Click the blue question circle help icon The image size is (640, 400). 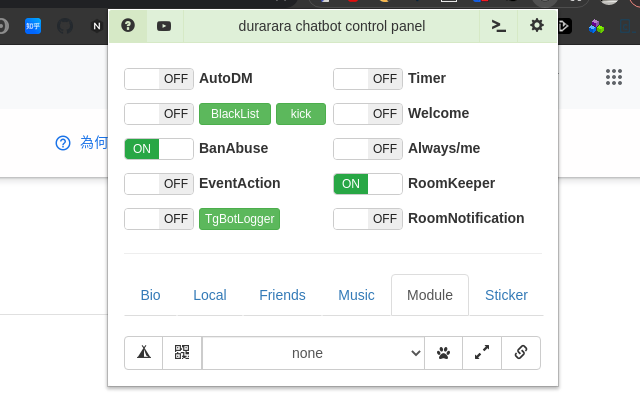pos(63,143)
